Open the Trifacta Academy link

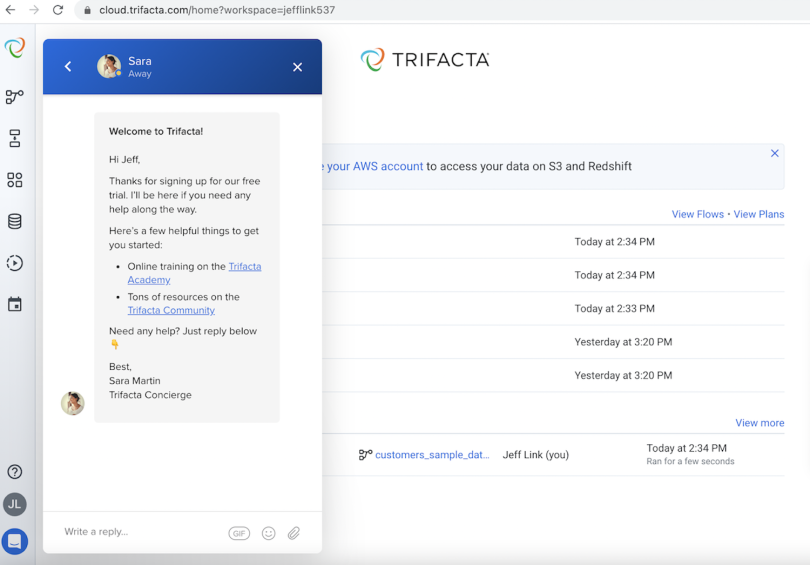(194, 273)
